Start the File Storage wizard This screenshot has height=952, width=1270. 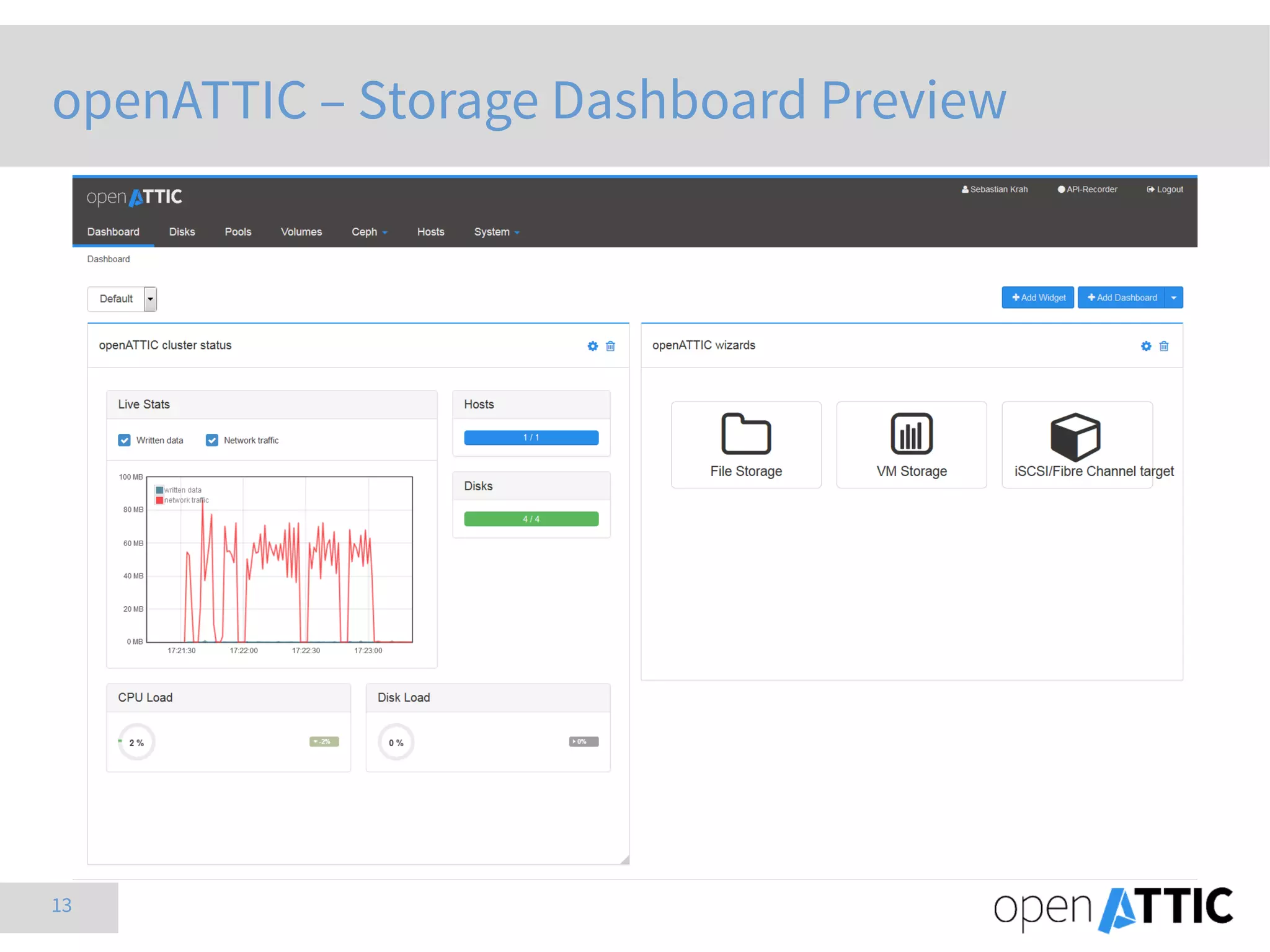point(746,444)
